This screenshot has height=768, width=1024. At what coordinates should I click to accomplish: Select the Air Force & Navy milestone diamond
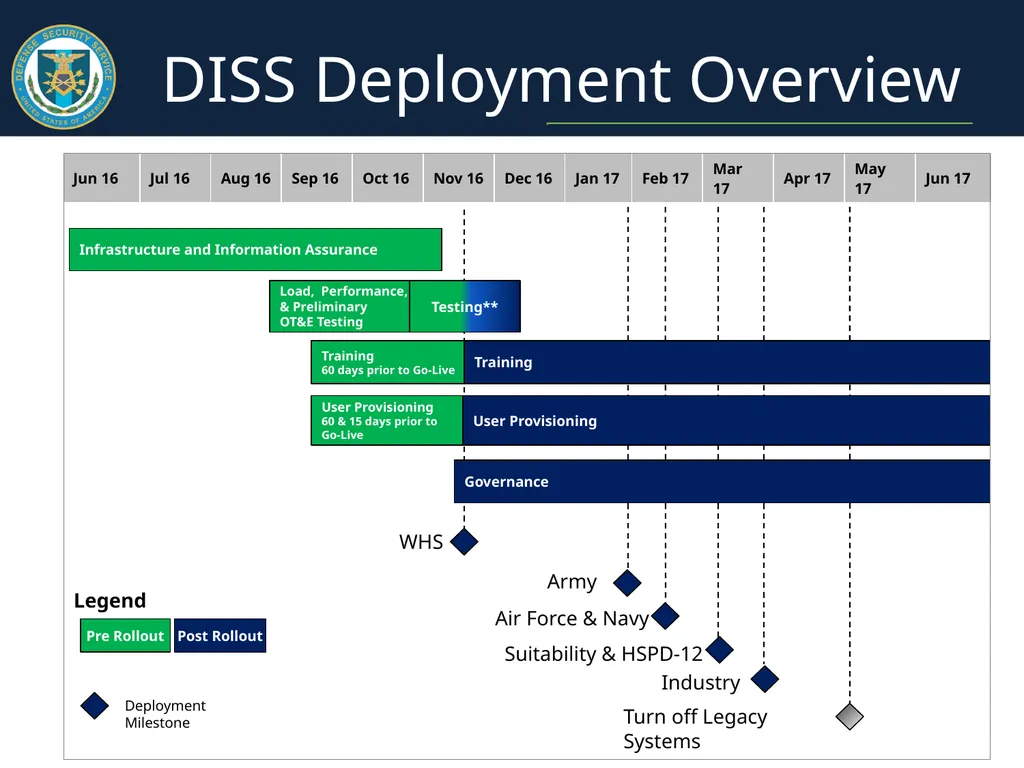point(665,616)
